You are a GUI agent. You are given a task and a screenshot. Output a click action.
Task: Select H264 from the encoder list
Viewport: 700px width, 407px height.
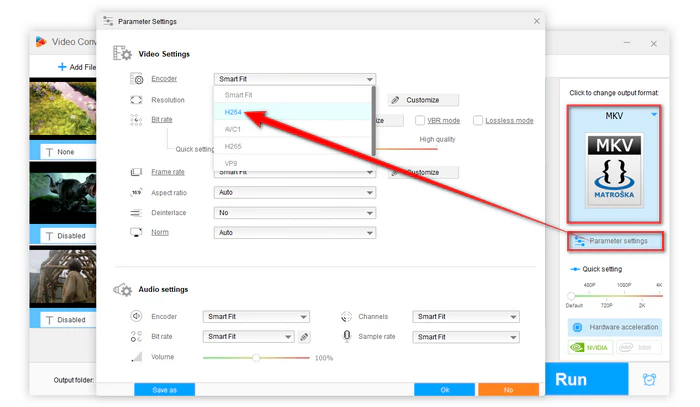click(236, 112)
